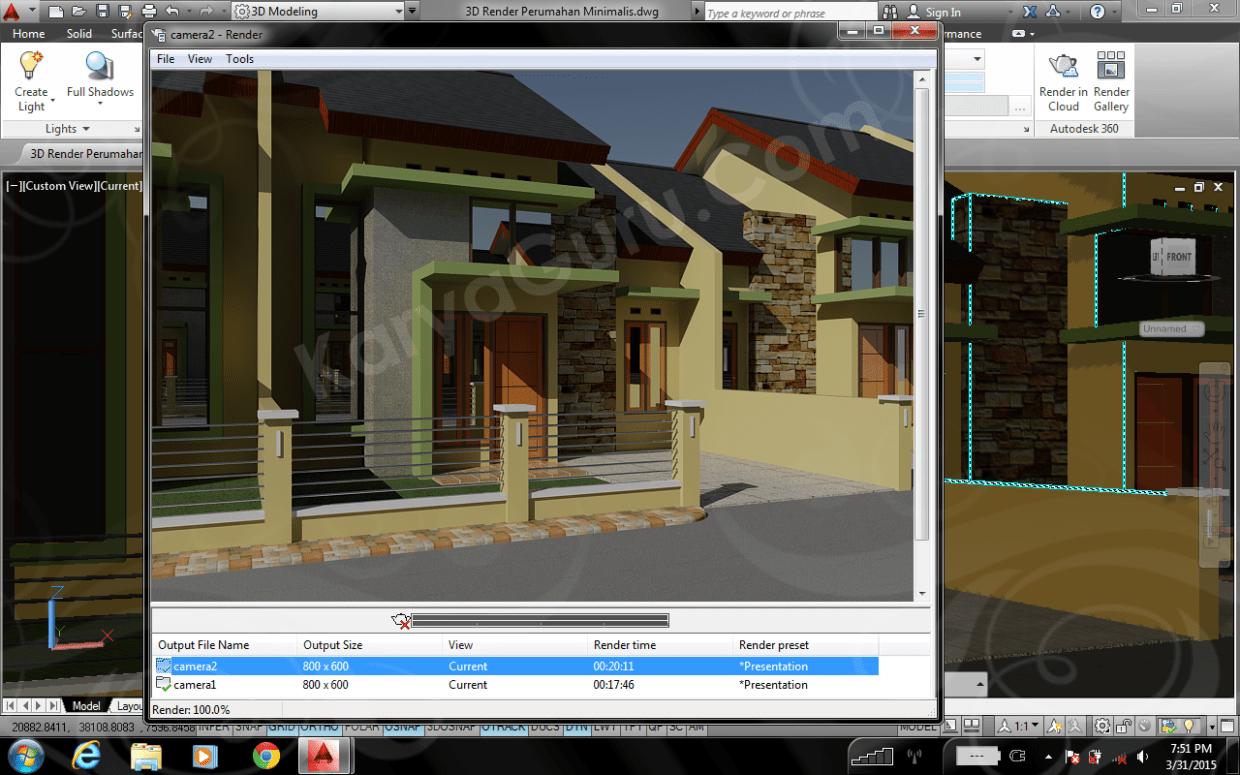Viewport: 1240px width, 775px height.
Task: Toggle ORTHO mode in status bar
Action: click(x=319, y=727)
